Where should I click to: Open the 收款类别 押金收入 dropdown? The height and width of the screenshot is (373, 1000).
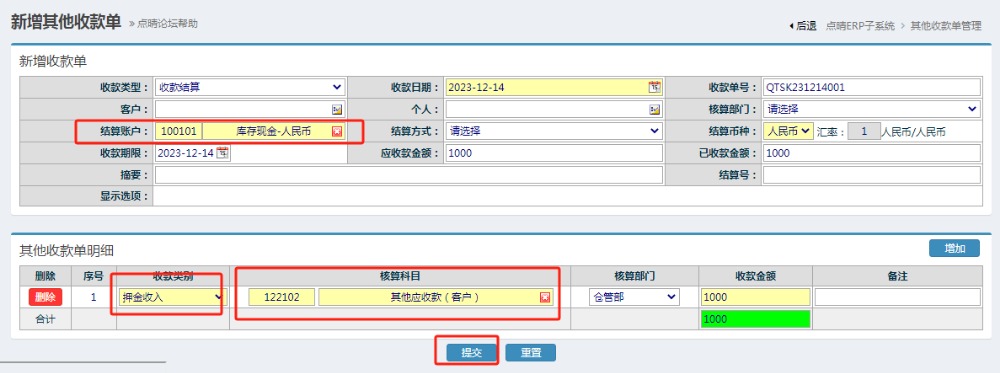tap(172, 297)
